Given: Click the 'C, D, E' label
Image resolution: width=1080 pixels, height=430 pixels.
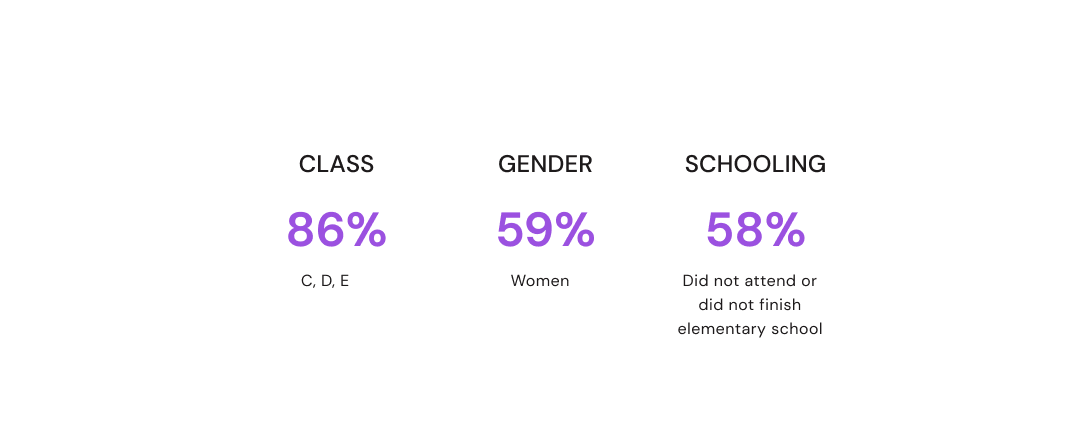Looking at the screenshot, I should (325, 281).
